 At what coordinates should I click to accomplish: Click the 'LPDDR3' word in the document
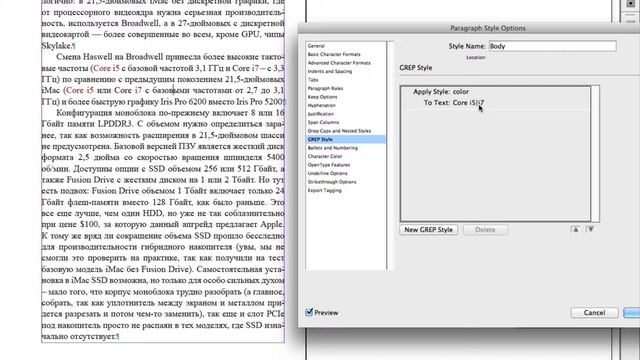coord(116,124)
